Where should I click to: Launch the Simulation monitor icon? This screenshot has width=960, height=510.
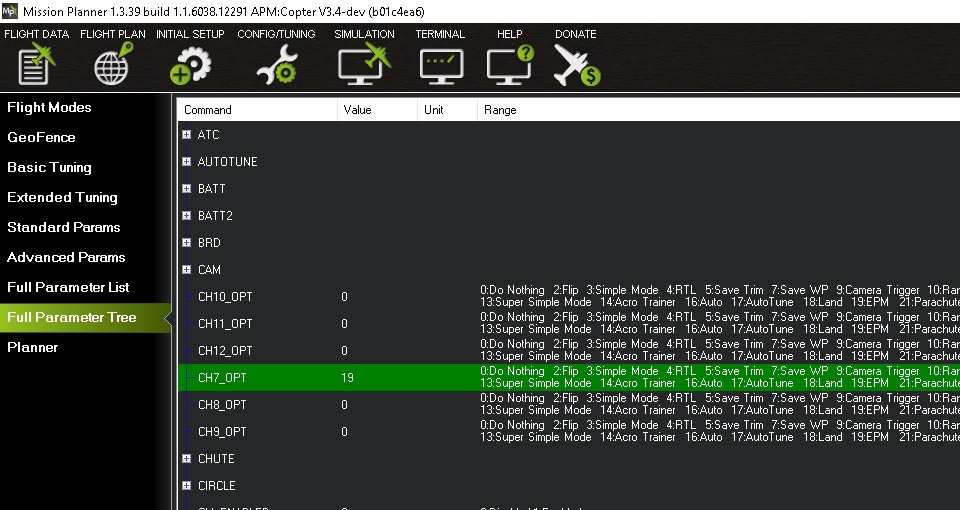click(x=364, y=65)
